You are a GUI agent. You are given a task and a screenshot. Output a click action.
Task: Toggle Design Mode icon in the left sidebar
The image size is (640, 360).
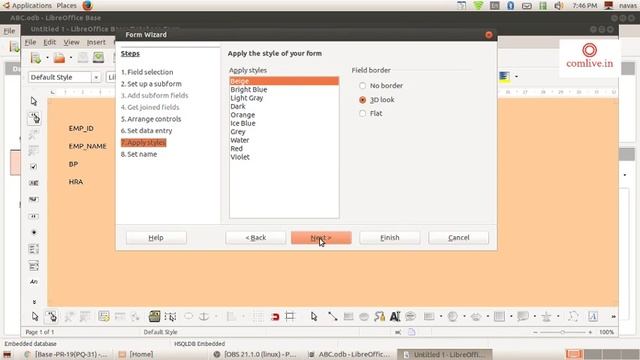[34, 118]
